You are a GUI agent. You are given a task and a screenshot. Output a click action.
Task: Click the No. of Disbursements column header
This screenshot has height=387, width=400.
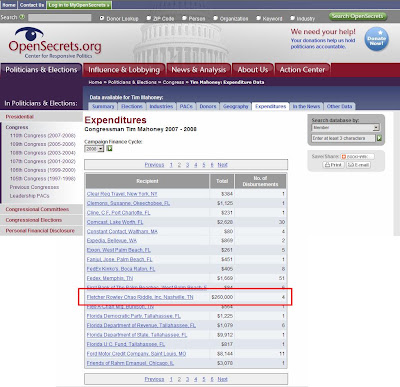pos(260,181)
